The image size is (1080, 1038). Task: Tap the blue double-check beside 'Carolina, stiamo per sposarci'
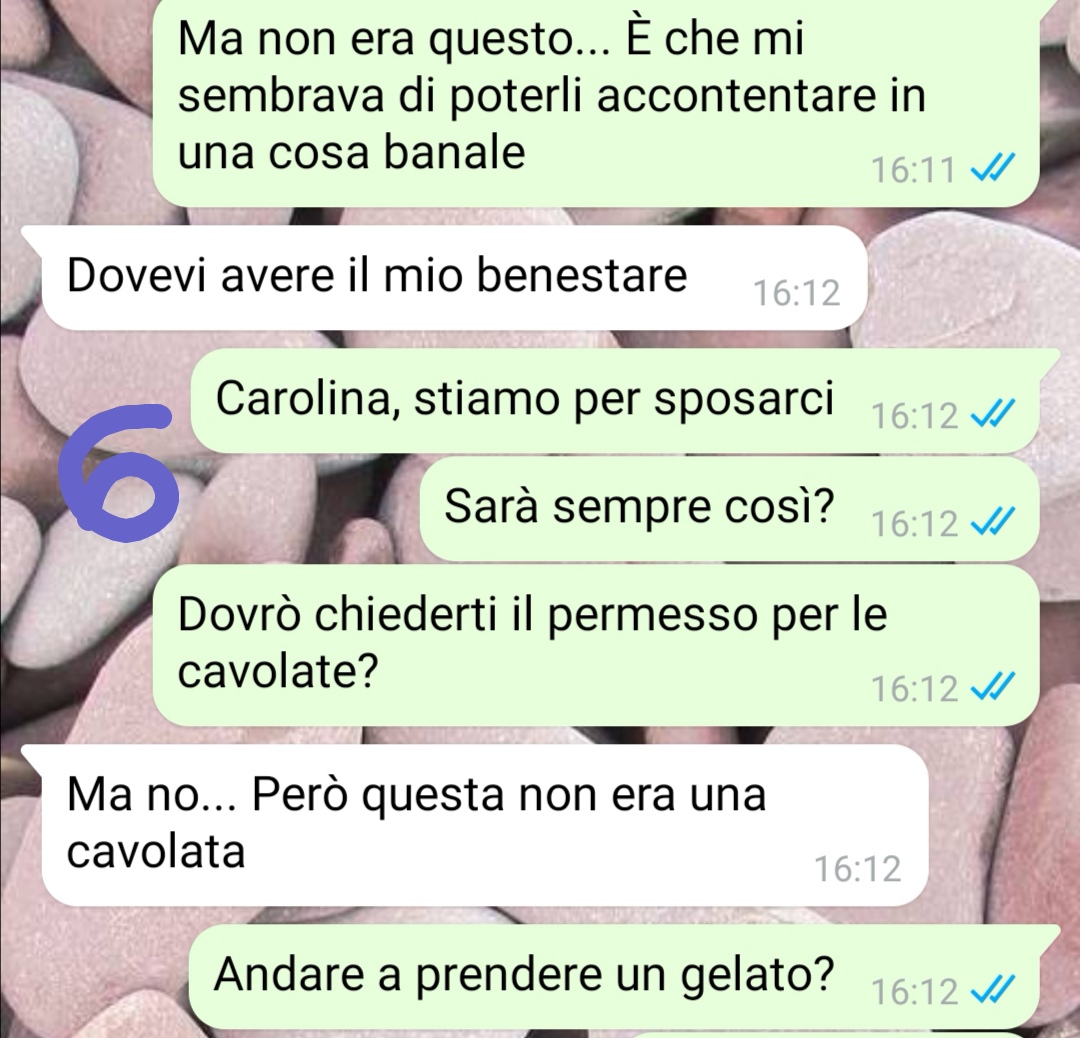coord(992,414)
